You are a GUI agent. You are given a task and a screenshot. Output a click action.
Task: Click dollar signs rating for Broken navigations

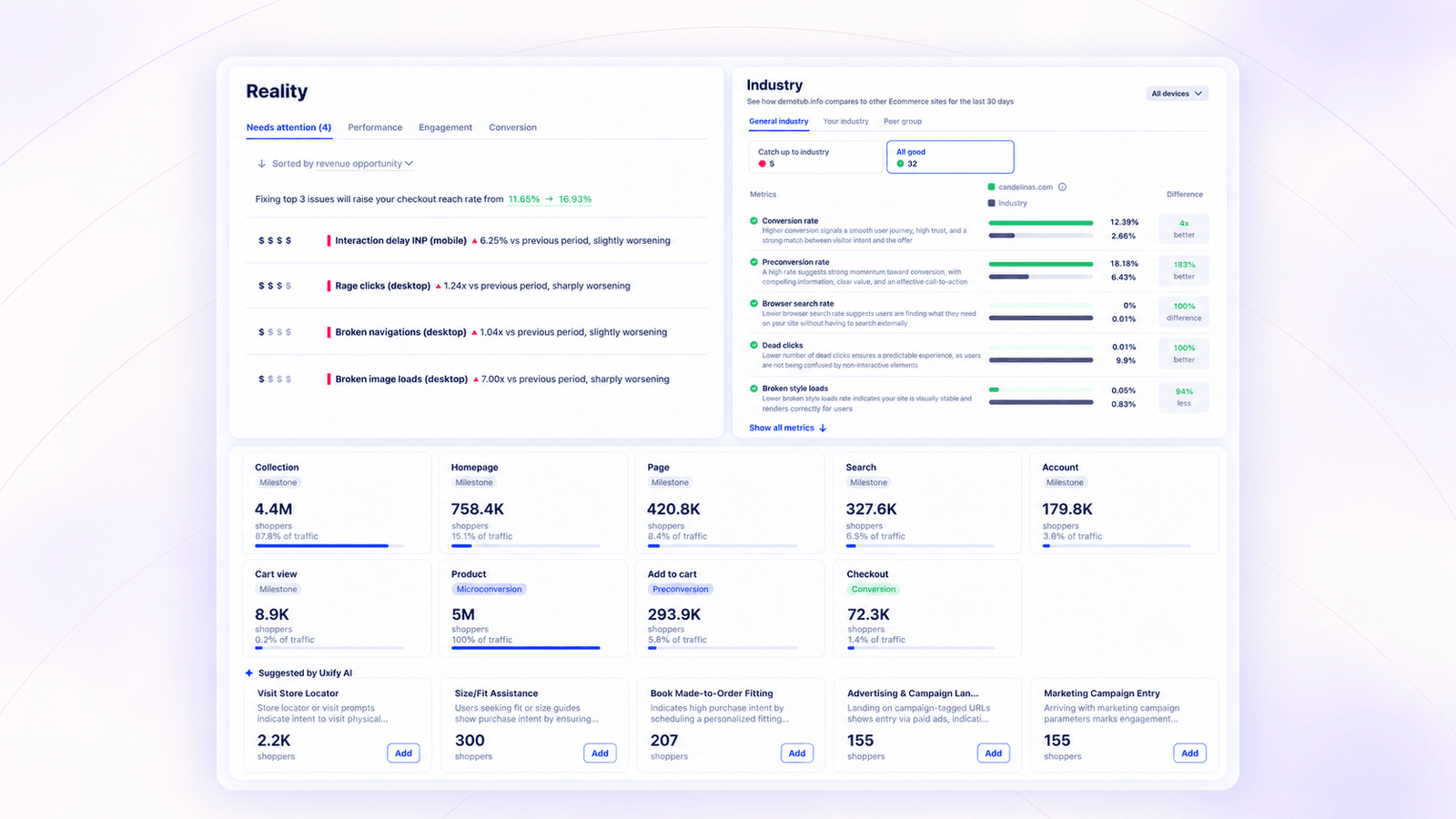[275, 332]
